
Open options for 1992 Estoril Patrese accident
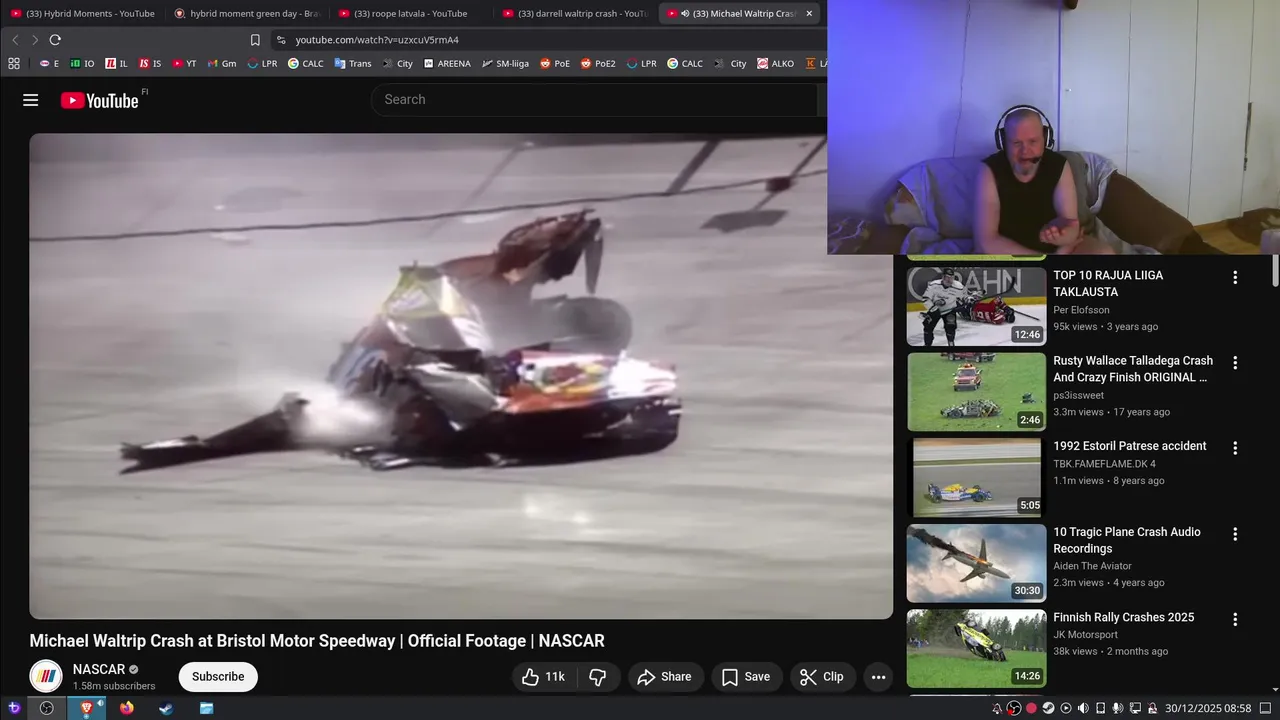[1235, 448]
